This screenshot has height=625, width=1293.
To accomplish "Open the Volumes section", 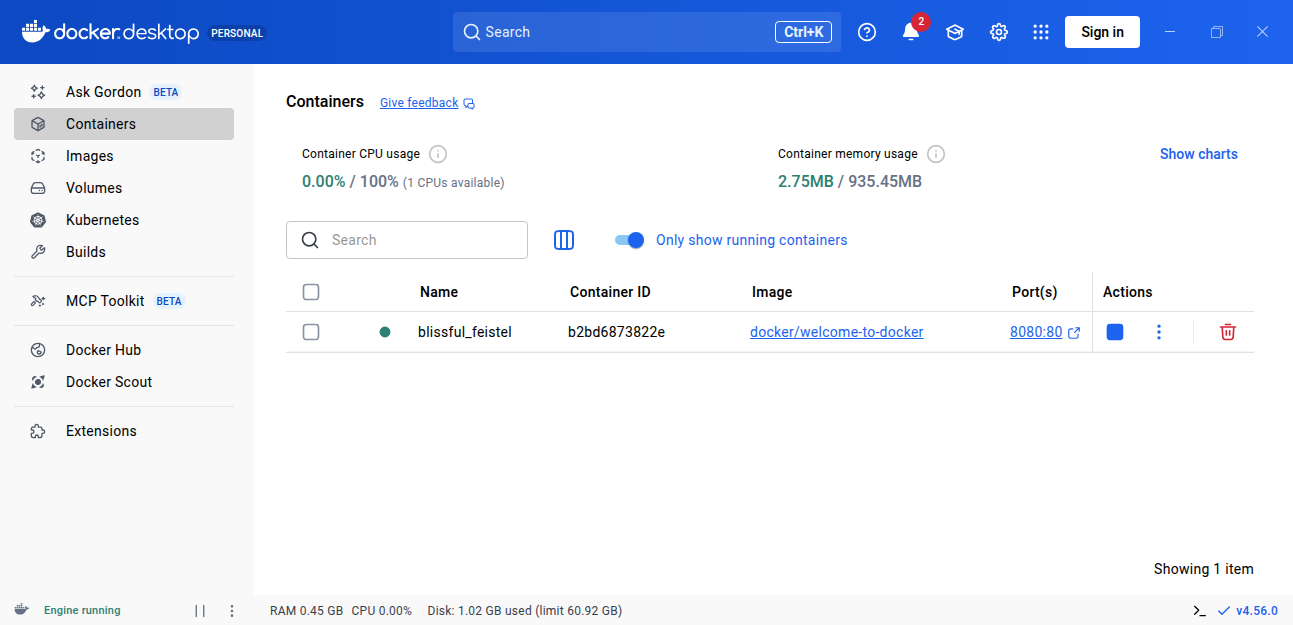I will click(93, 187).
